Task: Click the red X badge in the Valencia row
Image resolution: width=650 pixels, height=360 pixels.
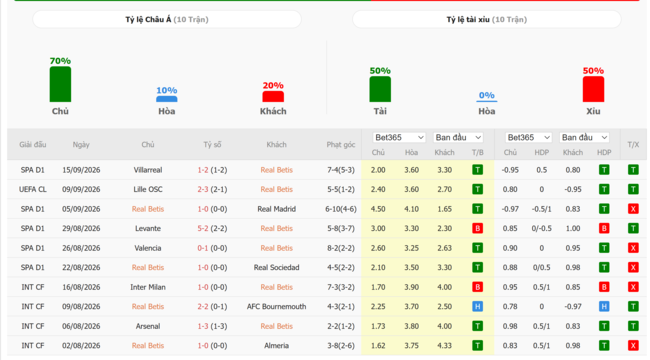Action: pyautogui.click(x=633, y=248)
